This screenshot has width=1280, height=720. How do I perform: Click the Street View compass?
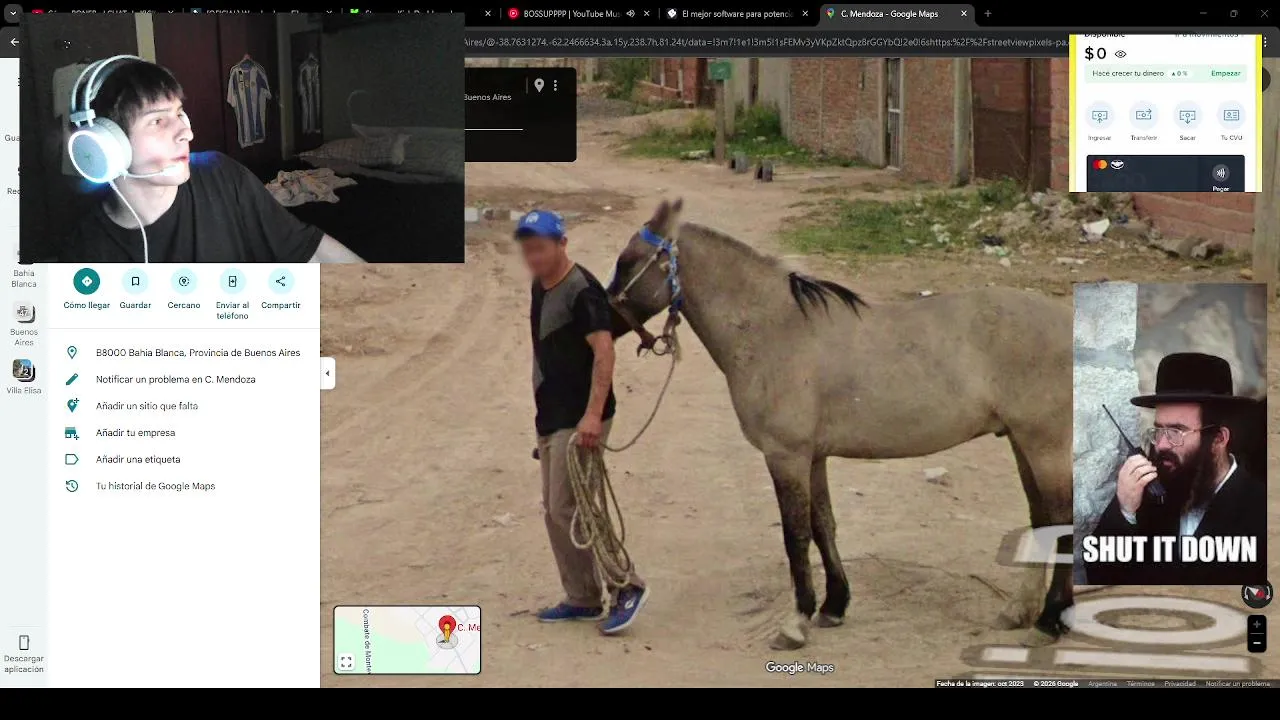point(1256,594)
